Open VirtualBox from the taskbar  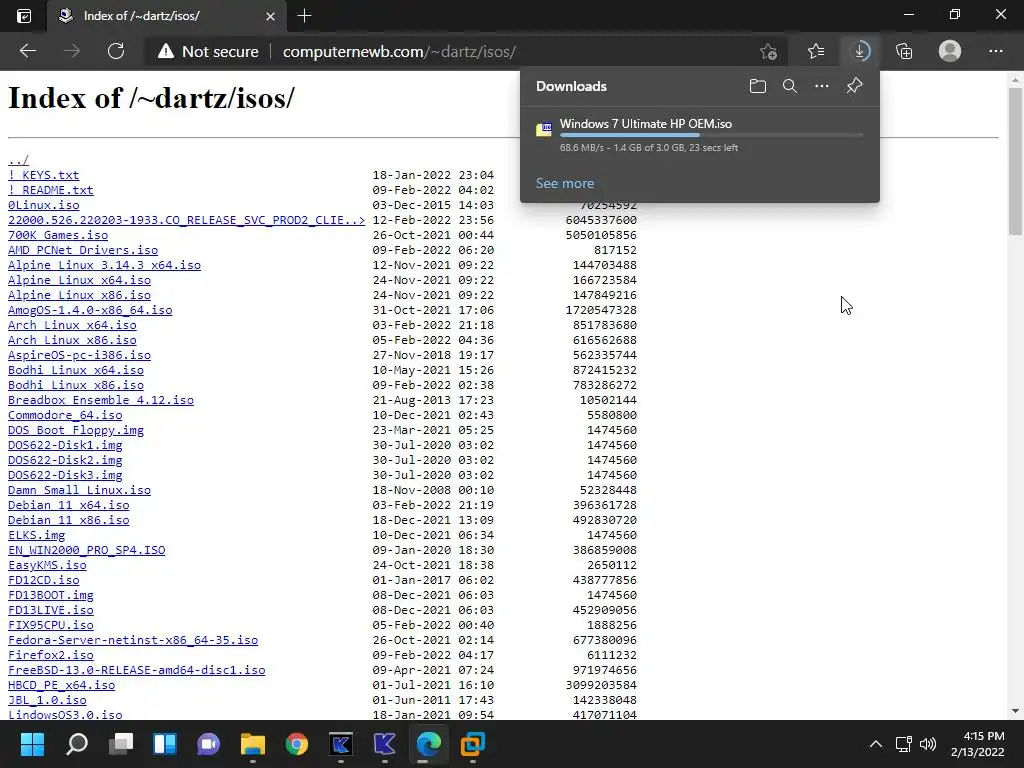tap(473, 744)
